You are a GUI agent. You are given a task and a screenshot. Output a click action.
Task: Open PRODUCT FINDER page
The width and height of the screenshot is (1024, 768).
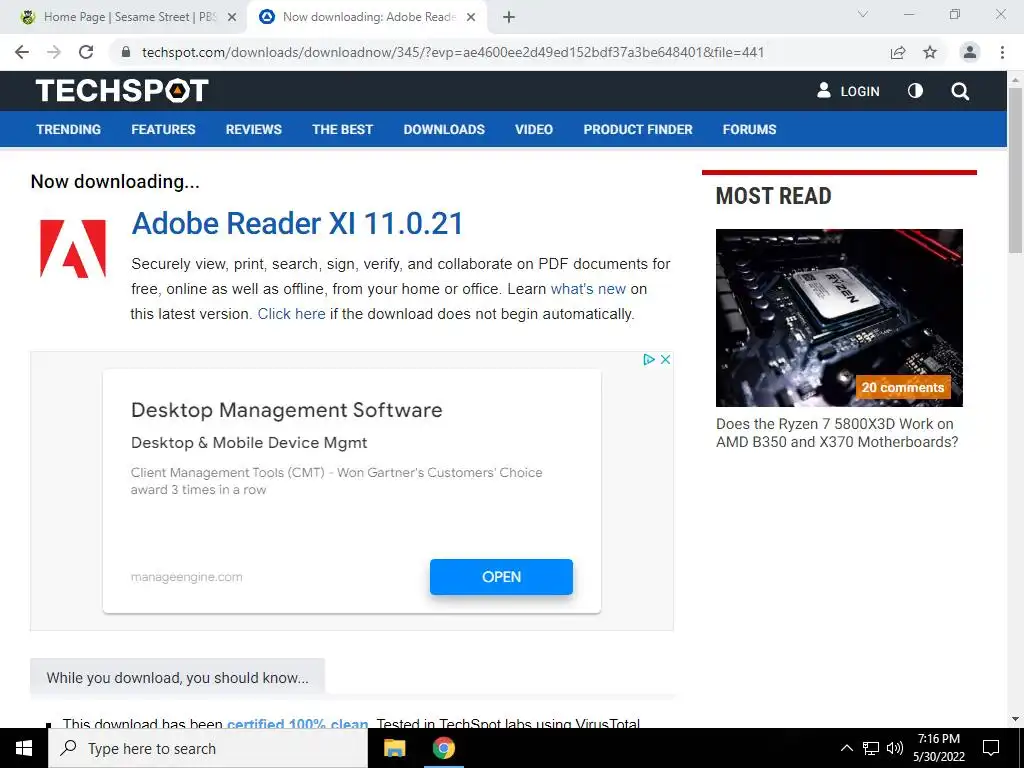(x=638, y=129)
